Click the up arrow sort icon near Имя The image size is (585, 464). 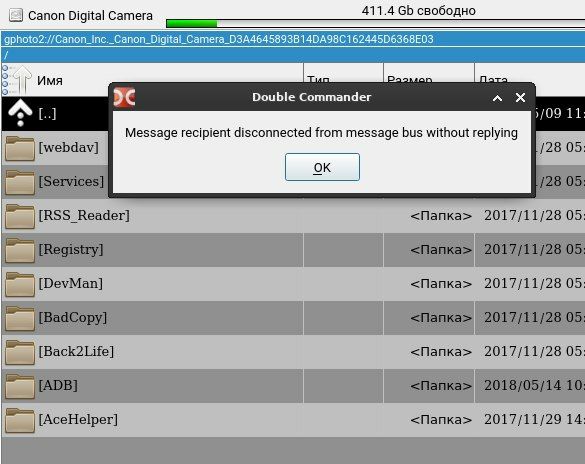(22, 79)
